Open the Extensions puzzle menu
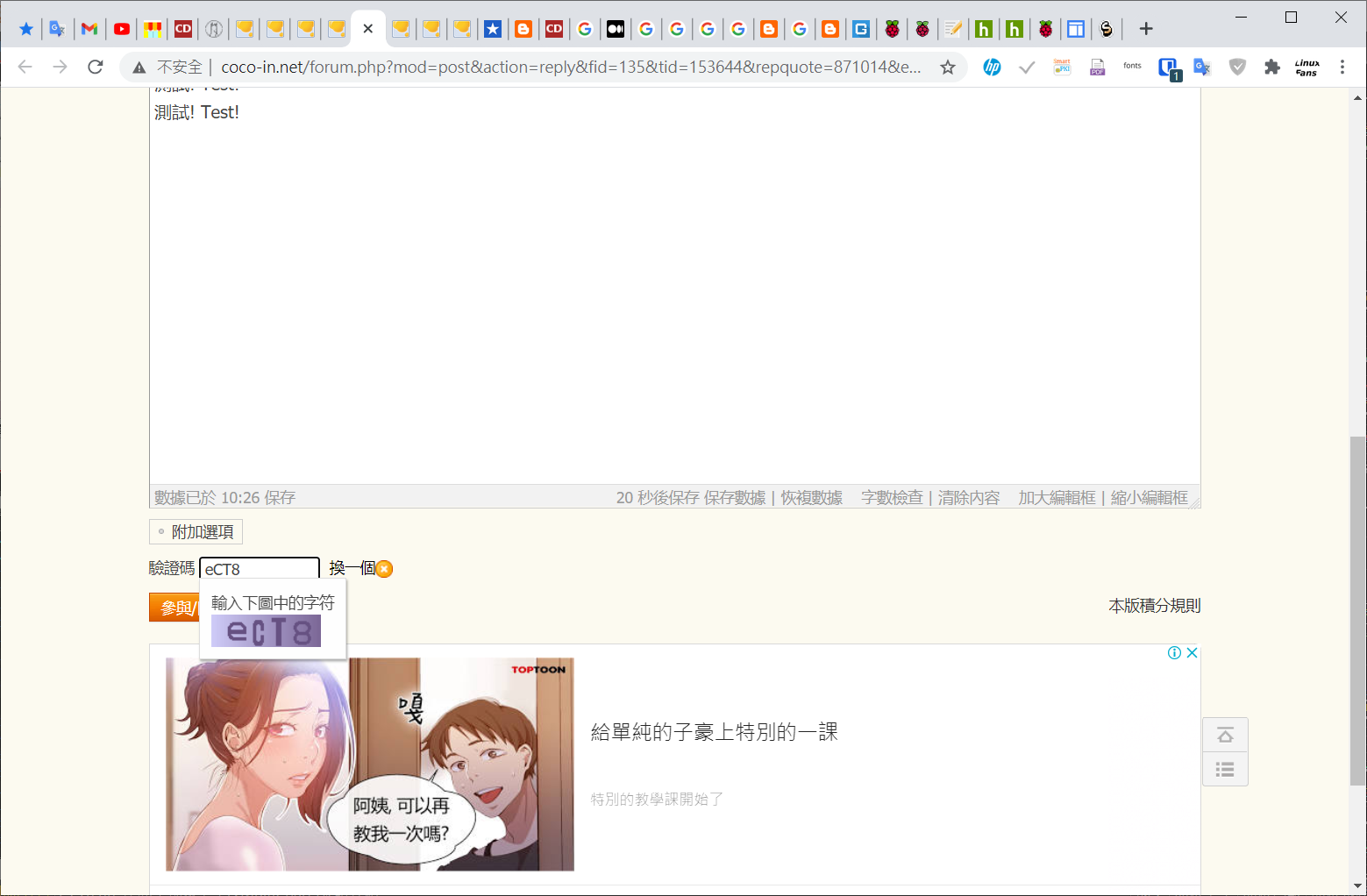Viewport: 1367px width, 896px height. point(1272,67)
